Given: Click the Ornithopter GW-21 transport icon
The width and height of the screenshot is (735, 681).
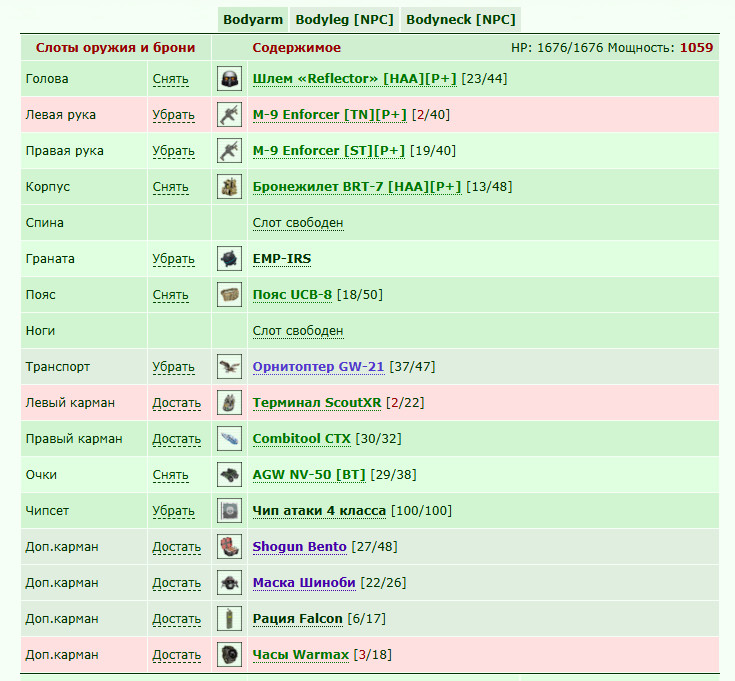Looking at the screenshot, I should point(229,367).
